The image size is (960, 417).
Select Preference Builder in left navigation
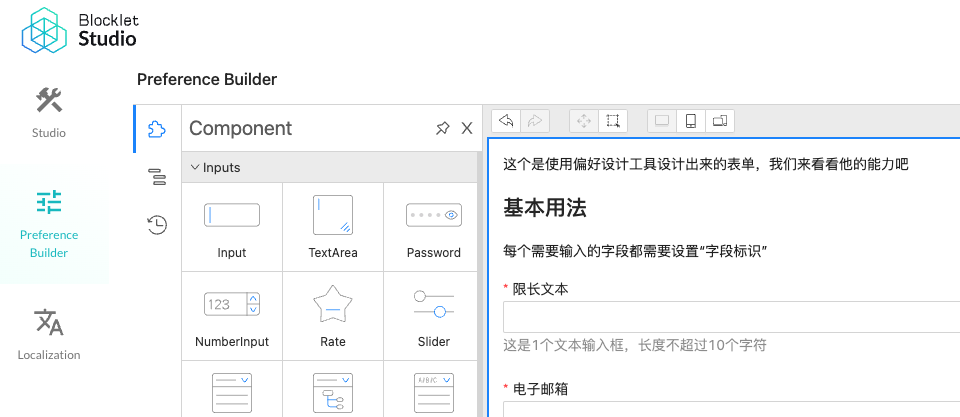tap(48, 224)
